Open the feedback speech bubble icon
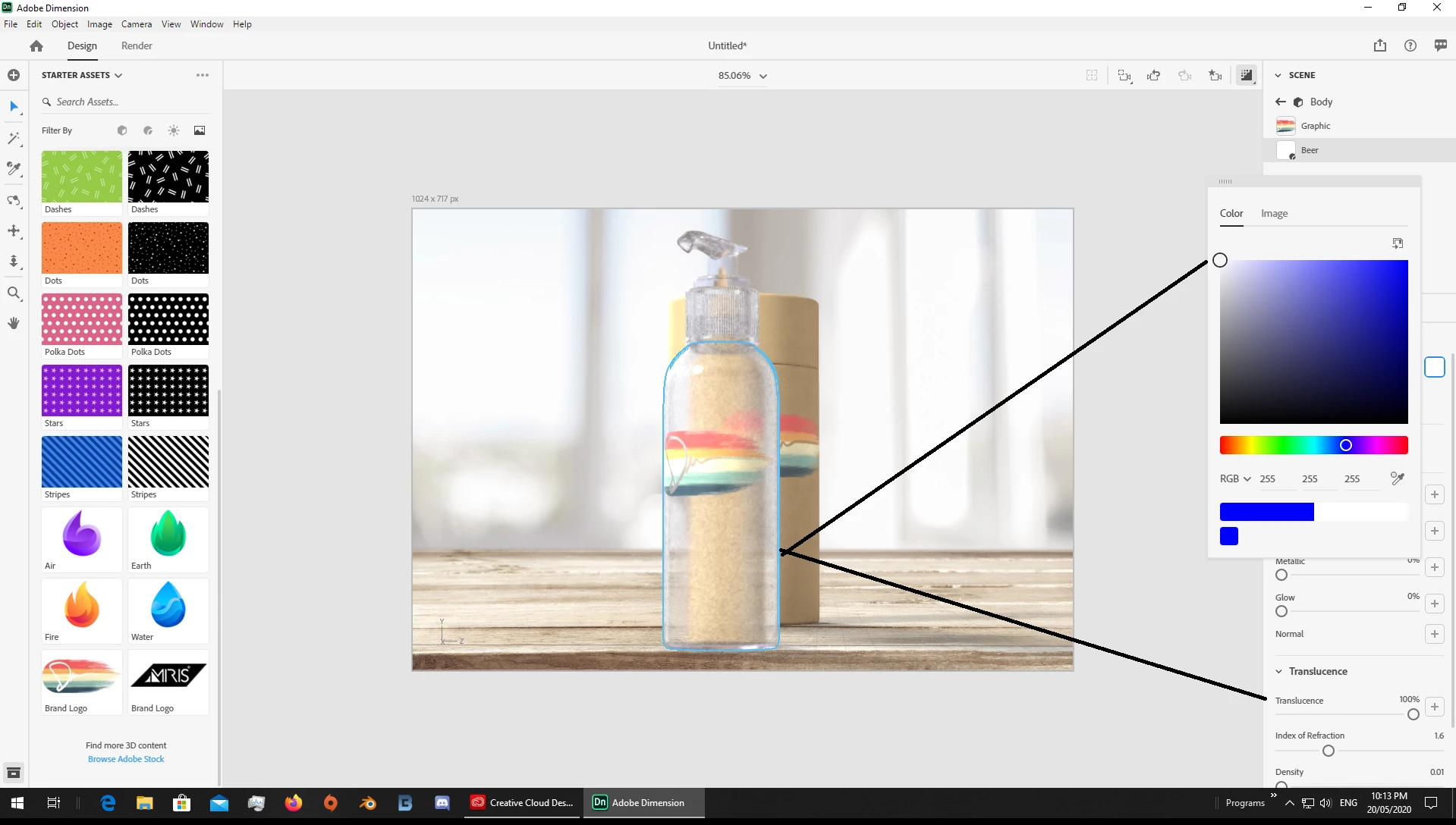The image size is (1456, 825). [1441, 45]
